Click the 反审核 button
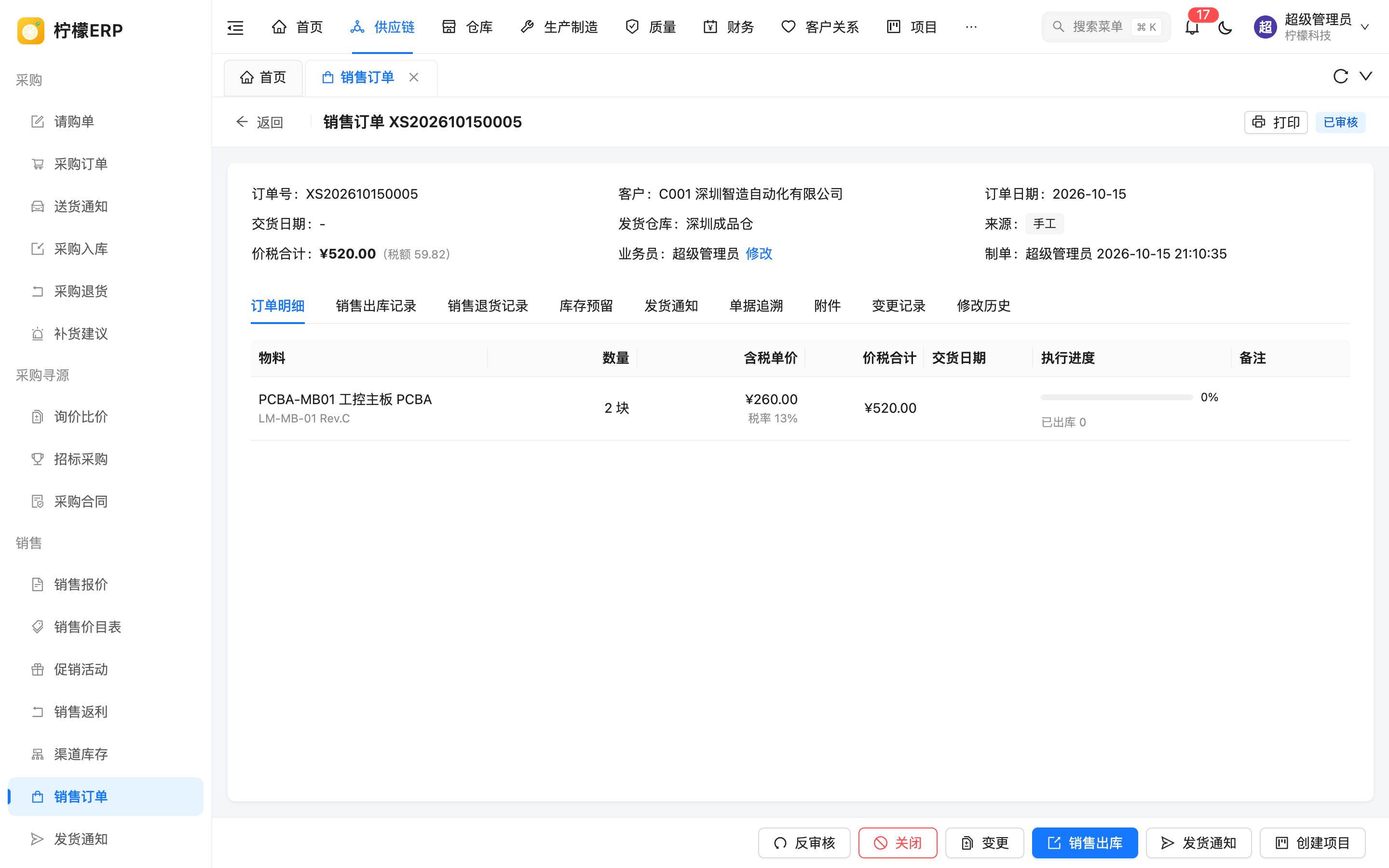The height and width of the screenshot is (868, 1389). click(803, 843)
